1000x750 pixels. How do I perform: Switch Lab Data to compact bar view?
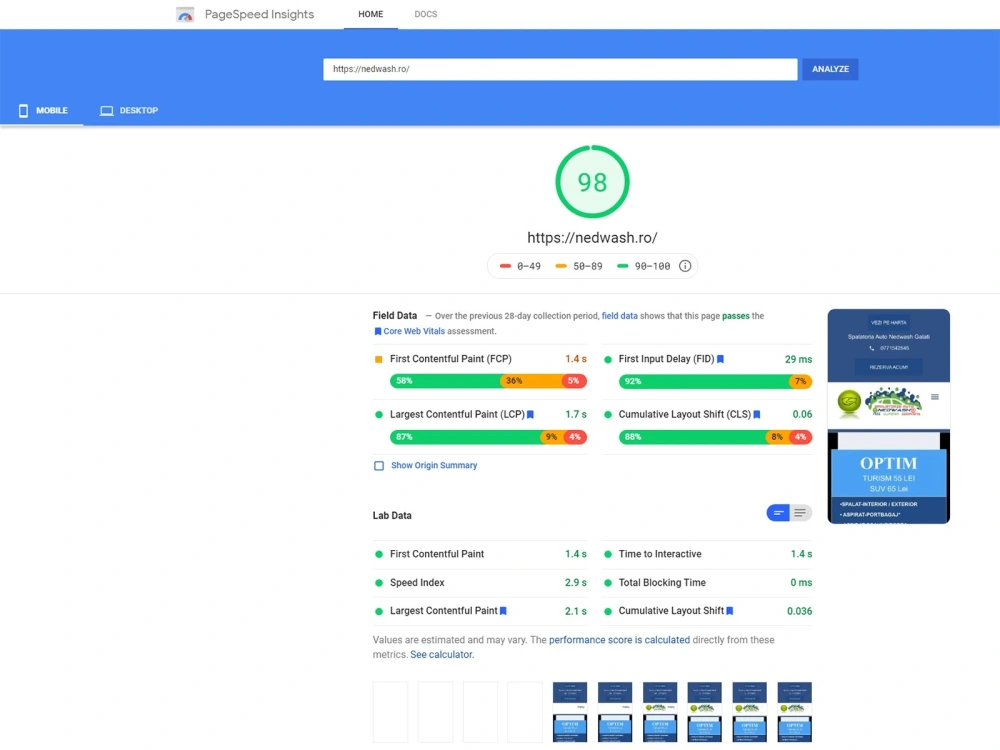pos(778,513)
